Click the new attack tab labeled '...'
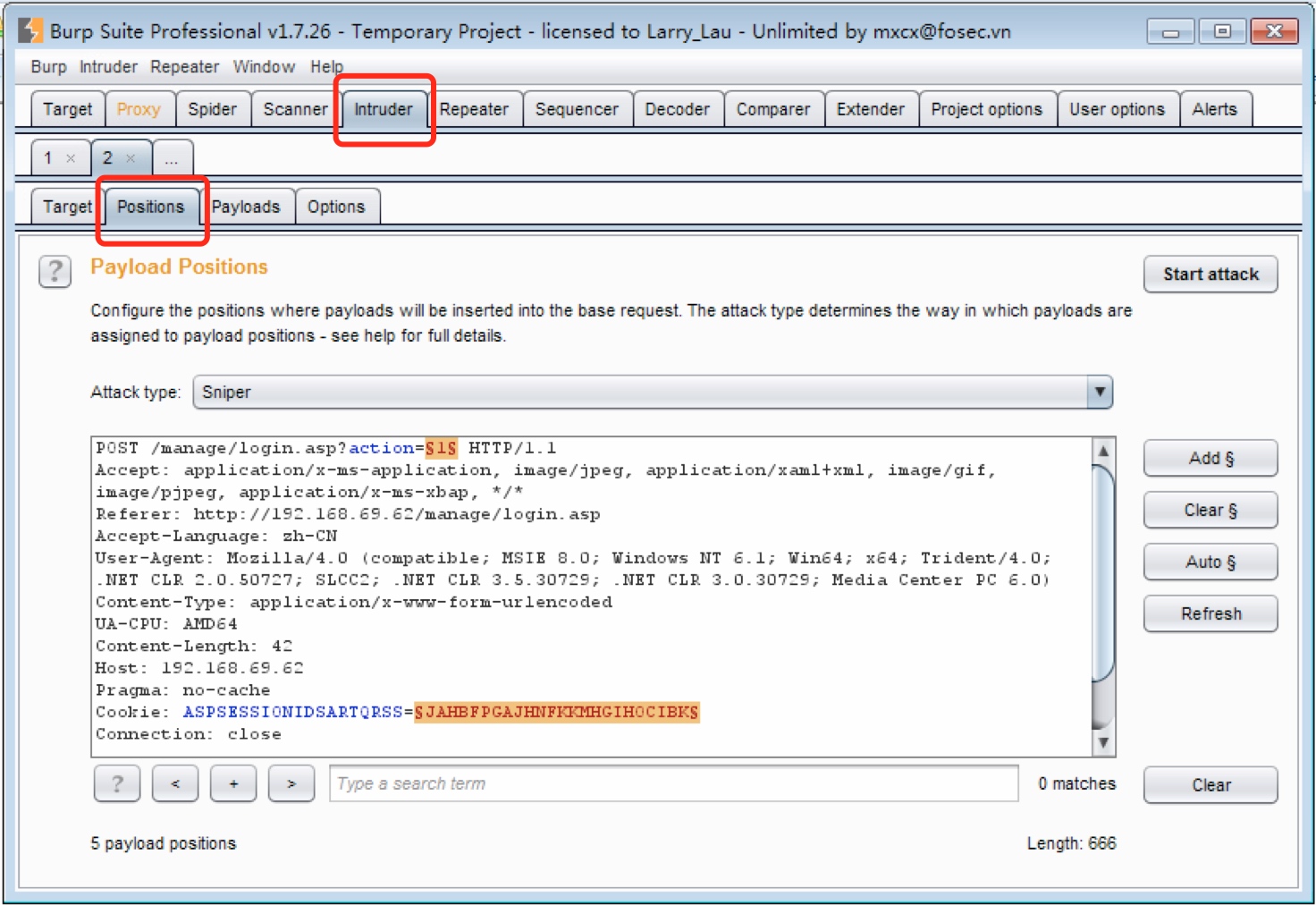The height and width of the screenshot is (905, 1316). (x=172, y=158)
